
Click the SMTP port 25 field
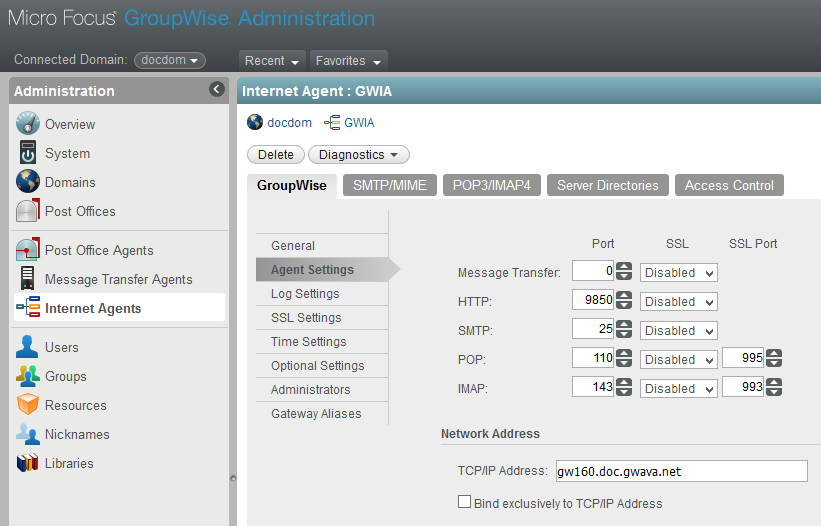[x=593, y=329]
